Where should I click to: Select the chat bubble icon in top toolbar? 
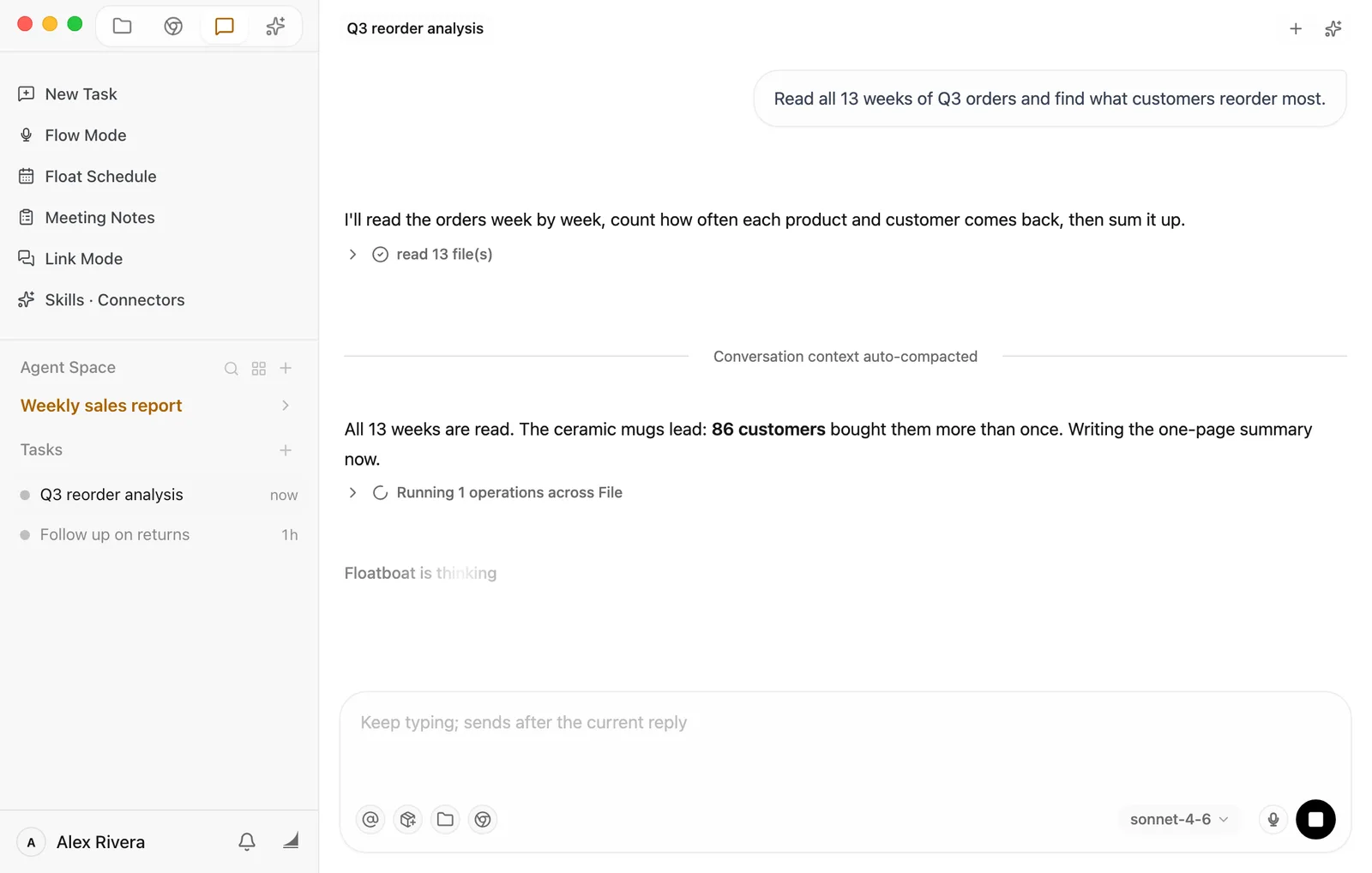click(224, 27)
